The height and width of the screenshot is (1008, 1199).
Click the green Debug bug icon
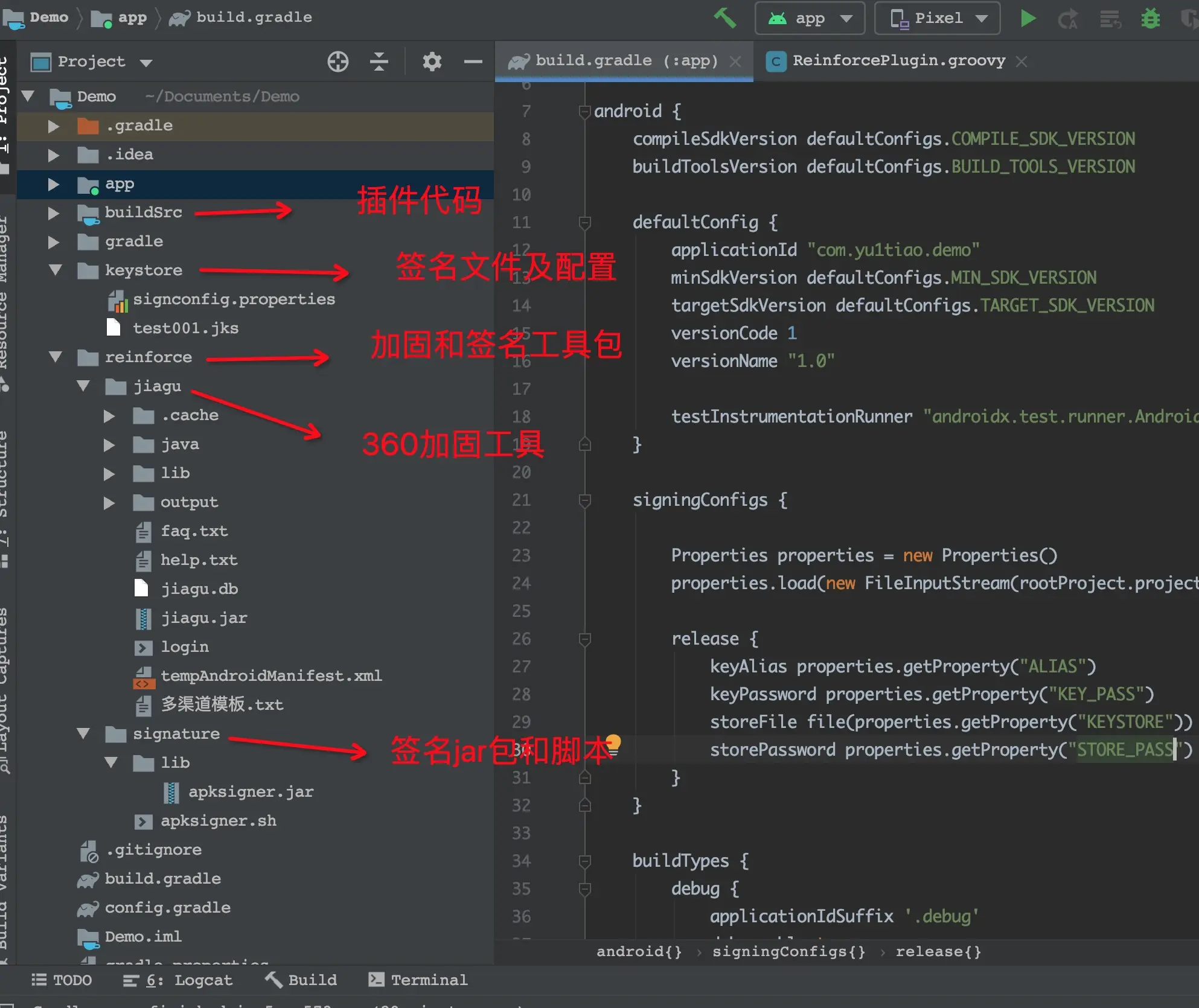pyautogui.click(x=1150, y=19)
